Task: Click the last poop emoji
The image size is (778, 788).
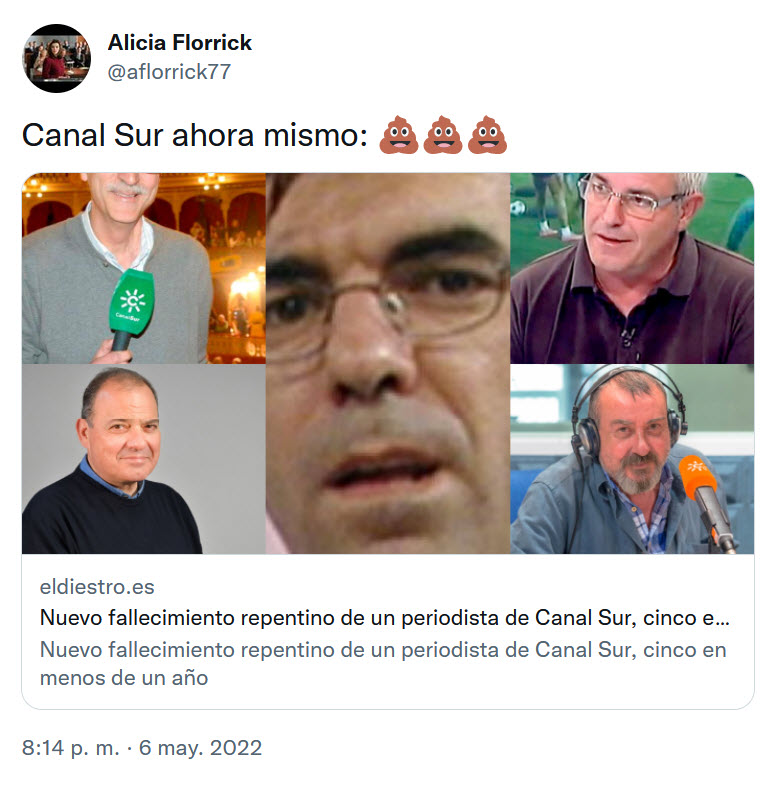Action: (487, 135)
